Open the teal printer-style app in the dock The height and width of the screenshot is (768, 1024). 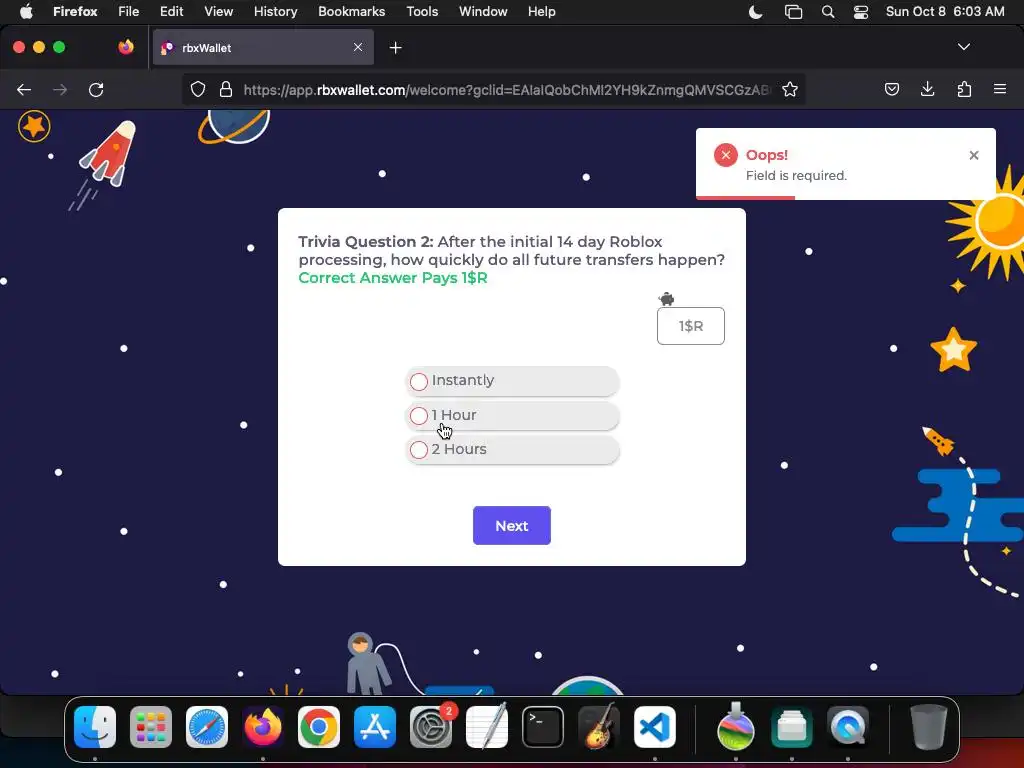click(x=792, y=727)
